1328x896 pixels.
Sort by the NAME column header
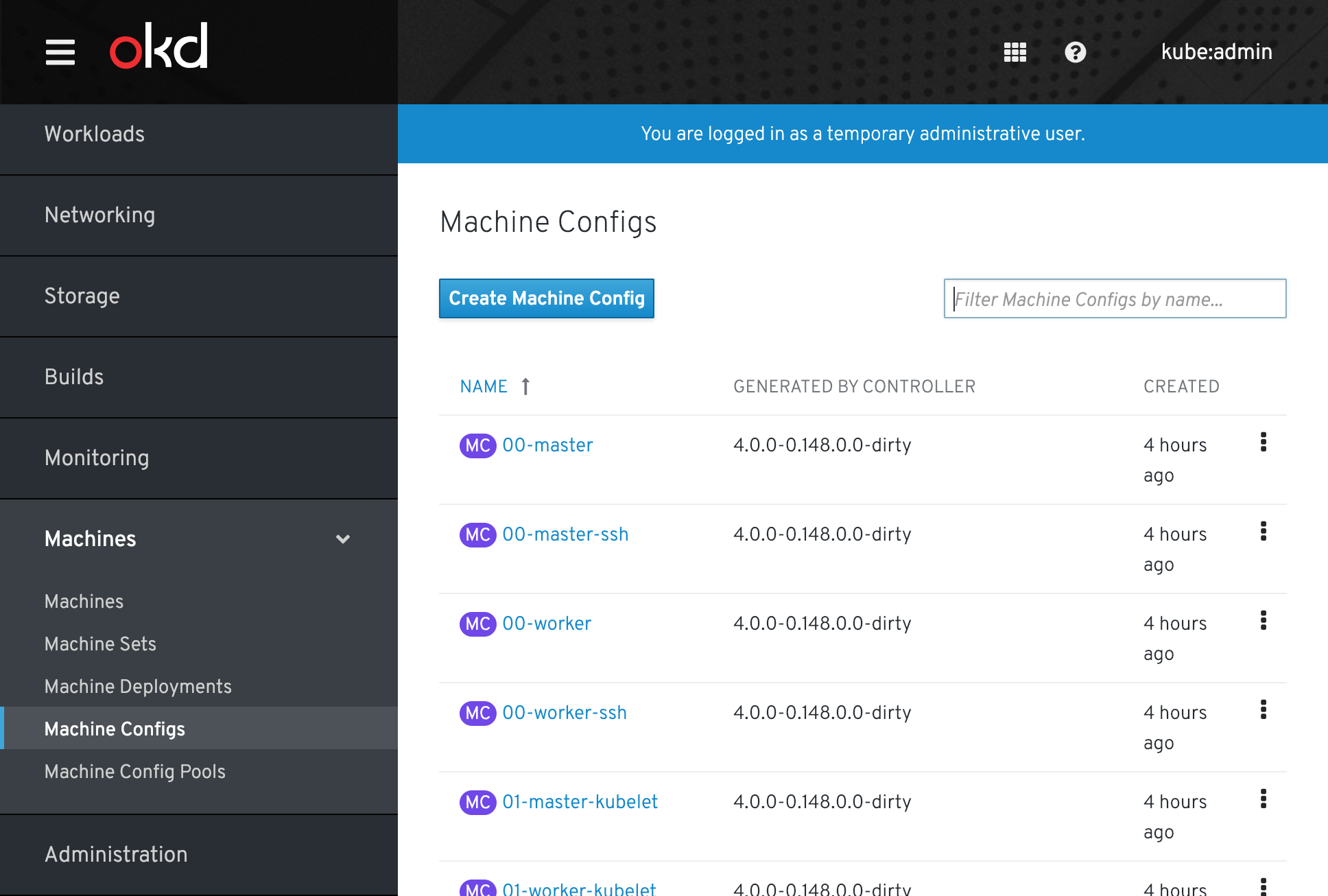pos(484,387)
